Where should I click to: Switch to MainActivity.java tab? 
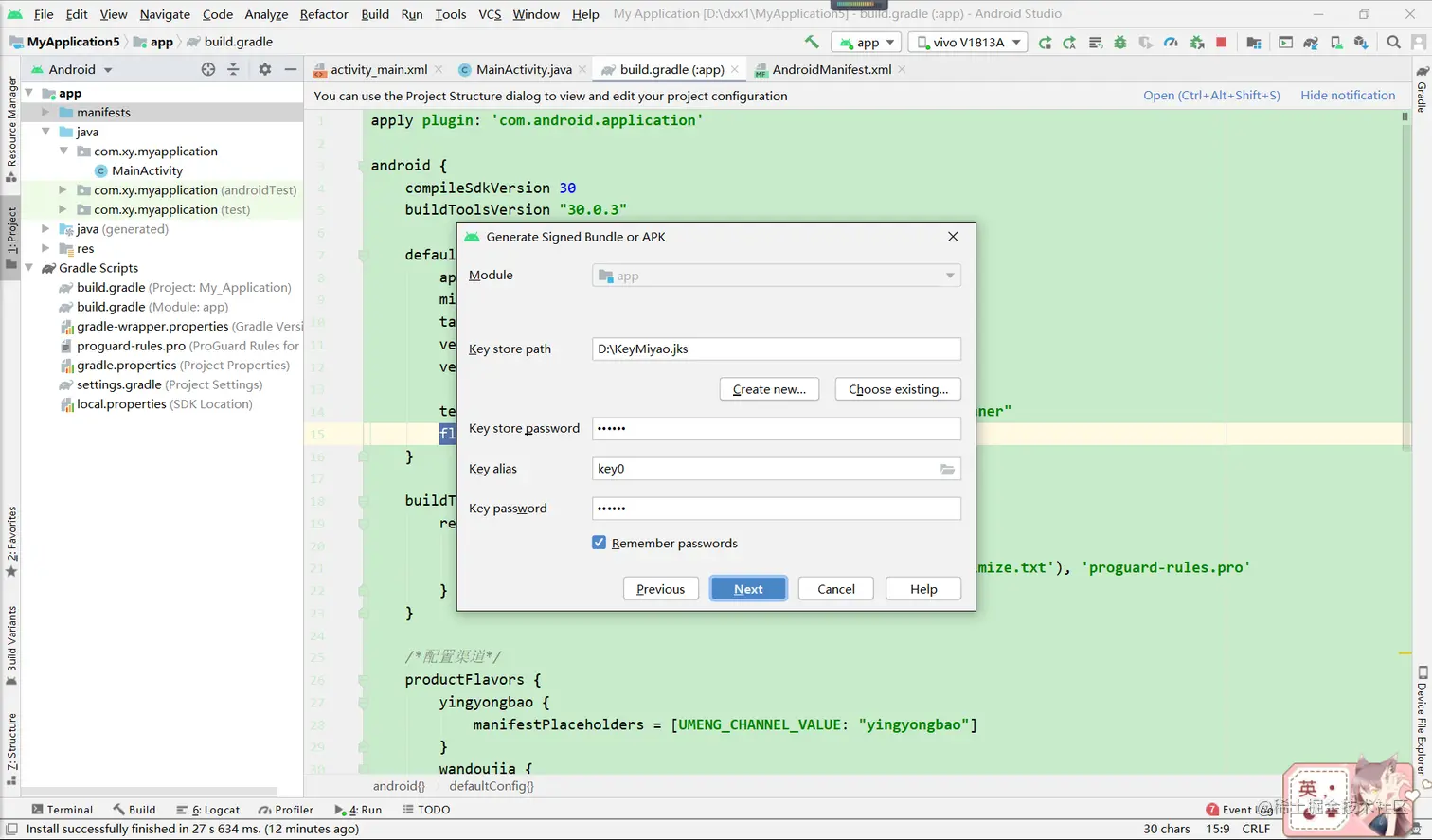524,69
